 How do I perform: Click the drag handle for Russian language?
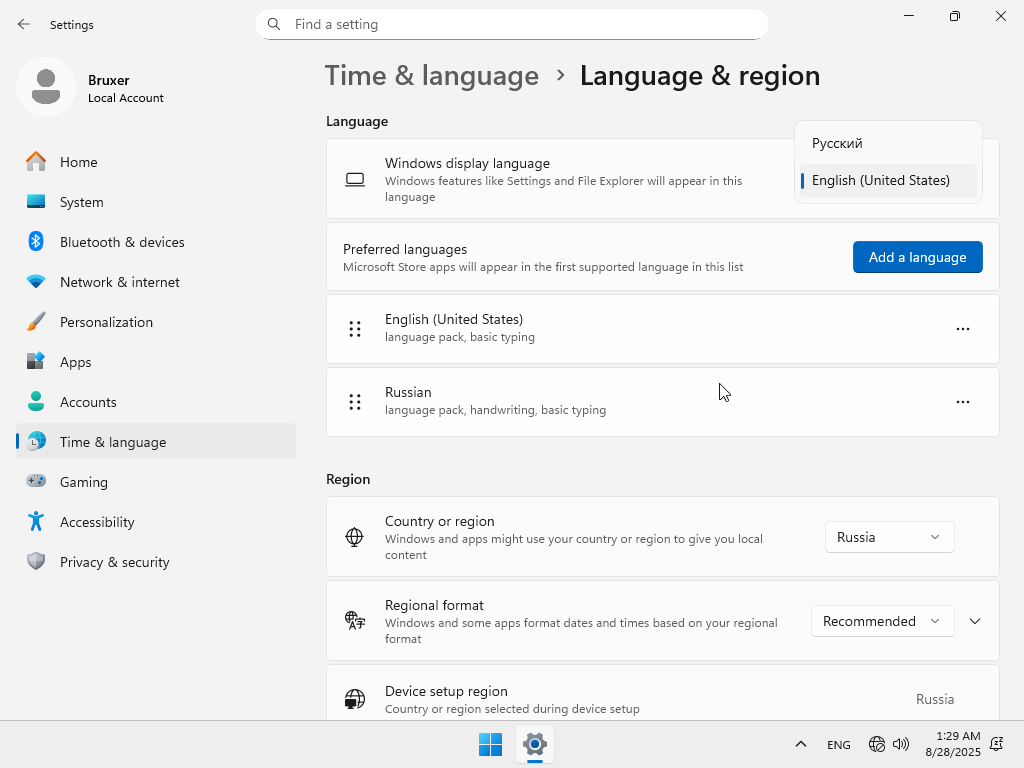coord(355,402)
